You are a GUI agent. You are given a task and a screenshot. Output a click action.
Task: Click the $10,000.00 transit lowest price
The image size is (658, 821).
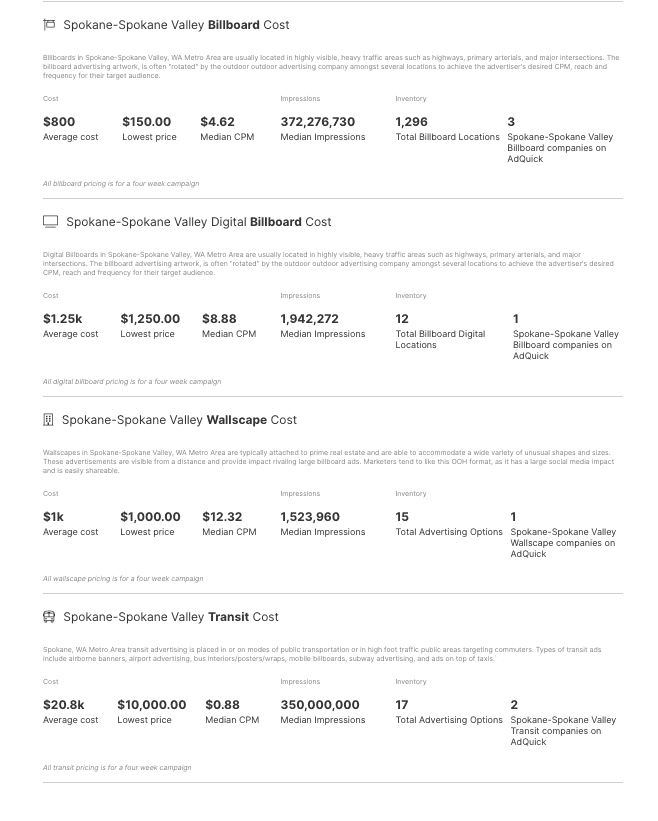point(152,705)
